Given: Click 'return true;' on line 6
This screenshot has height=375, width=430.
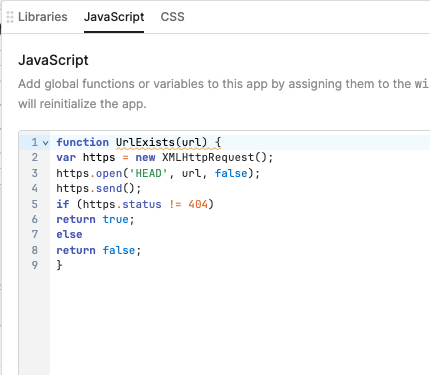Looking at the screenshot, I should click(95, 219).
